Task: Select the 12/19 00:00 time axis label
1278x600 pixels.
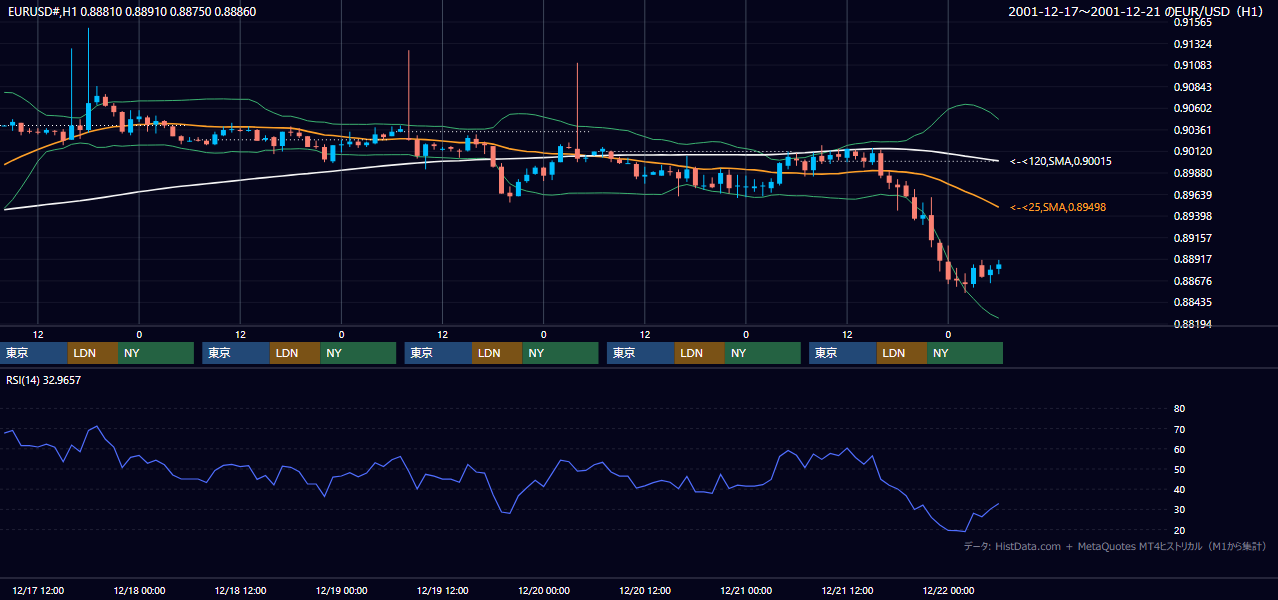Action: point(342,591)
